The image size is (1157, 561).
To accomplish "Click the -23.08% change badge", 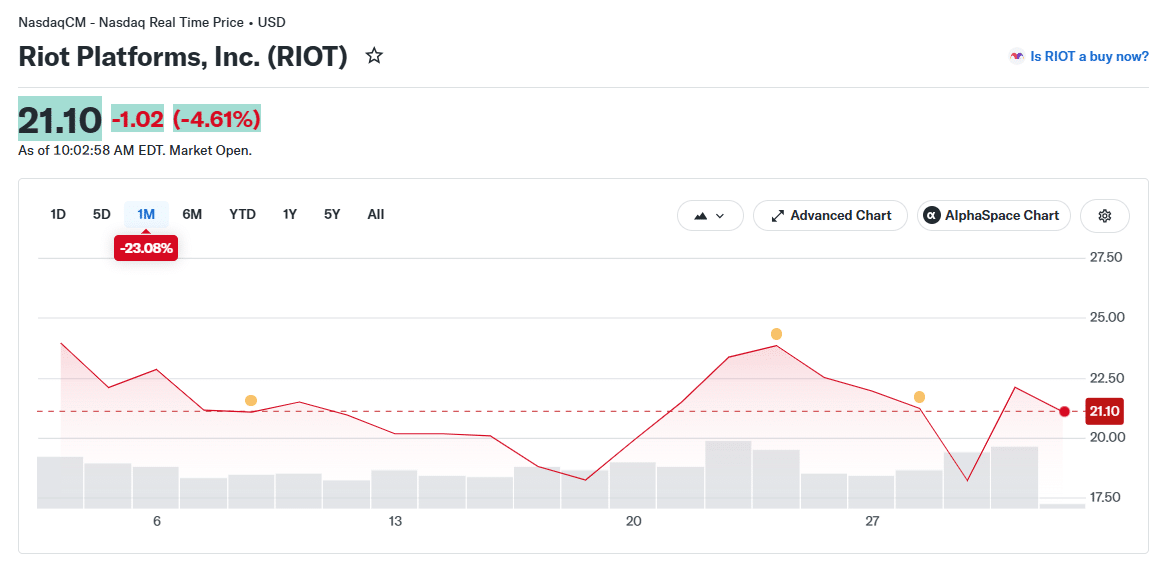I will [146, 248].
